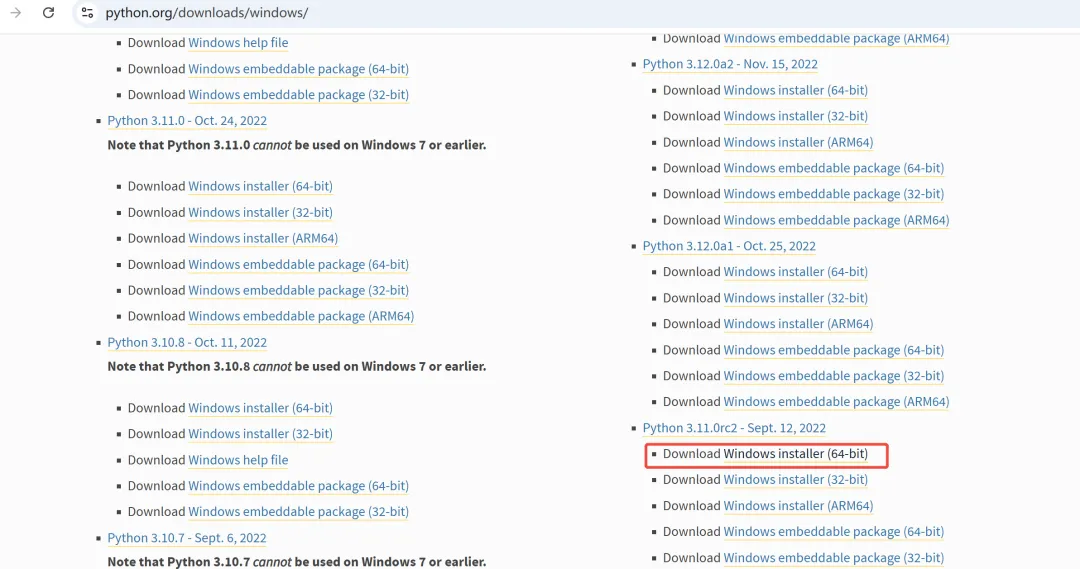Get embeddable package (32-bit) under Python 3.10.8
The height and width of the screenshot is (569, 1080).
pyautogui.click(x=298, y=512)
